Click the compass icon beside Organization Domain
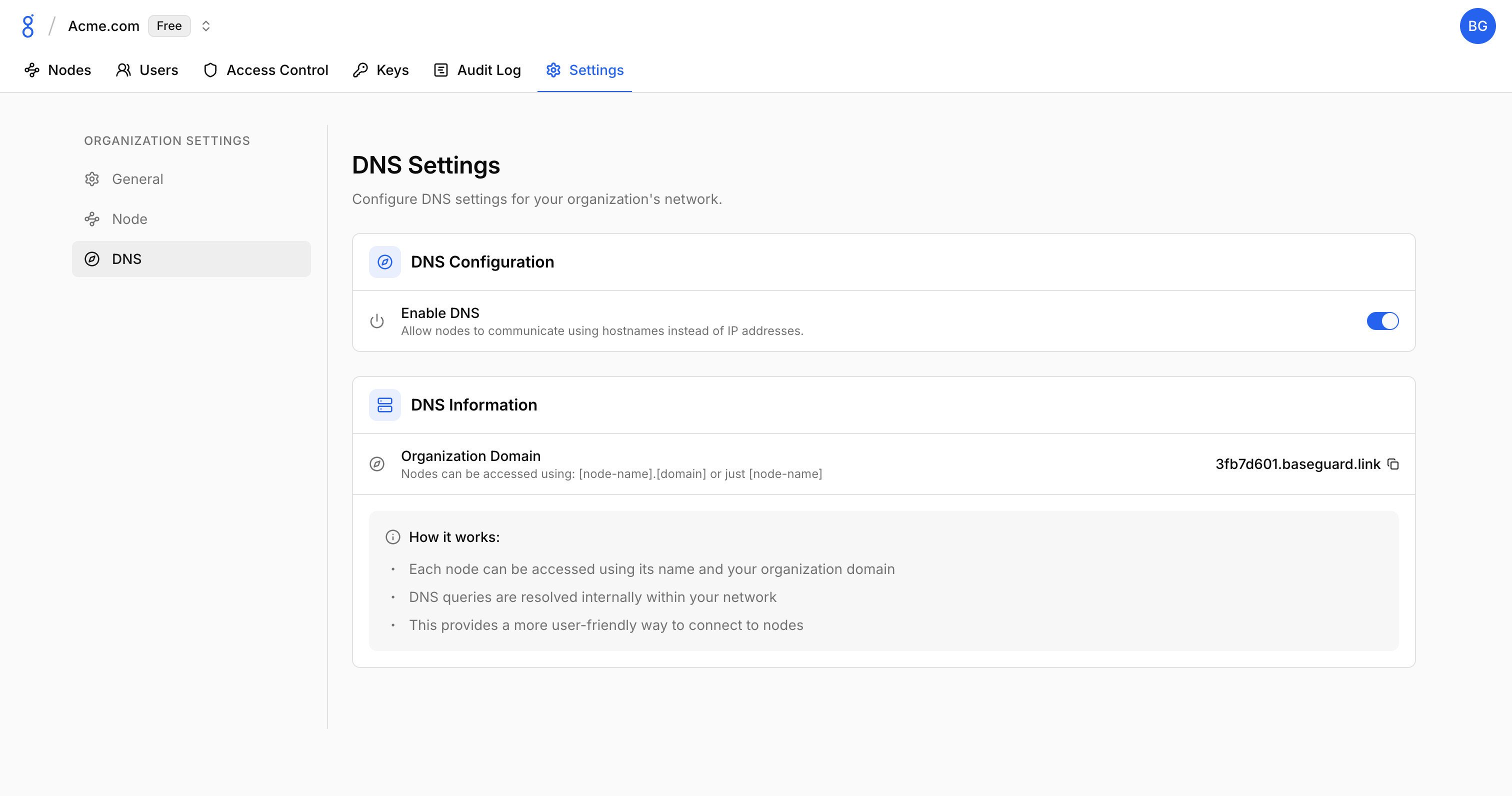The image size is (1512, 796). (377, 464)
